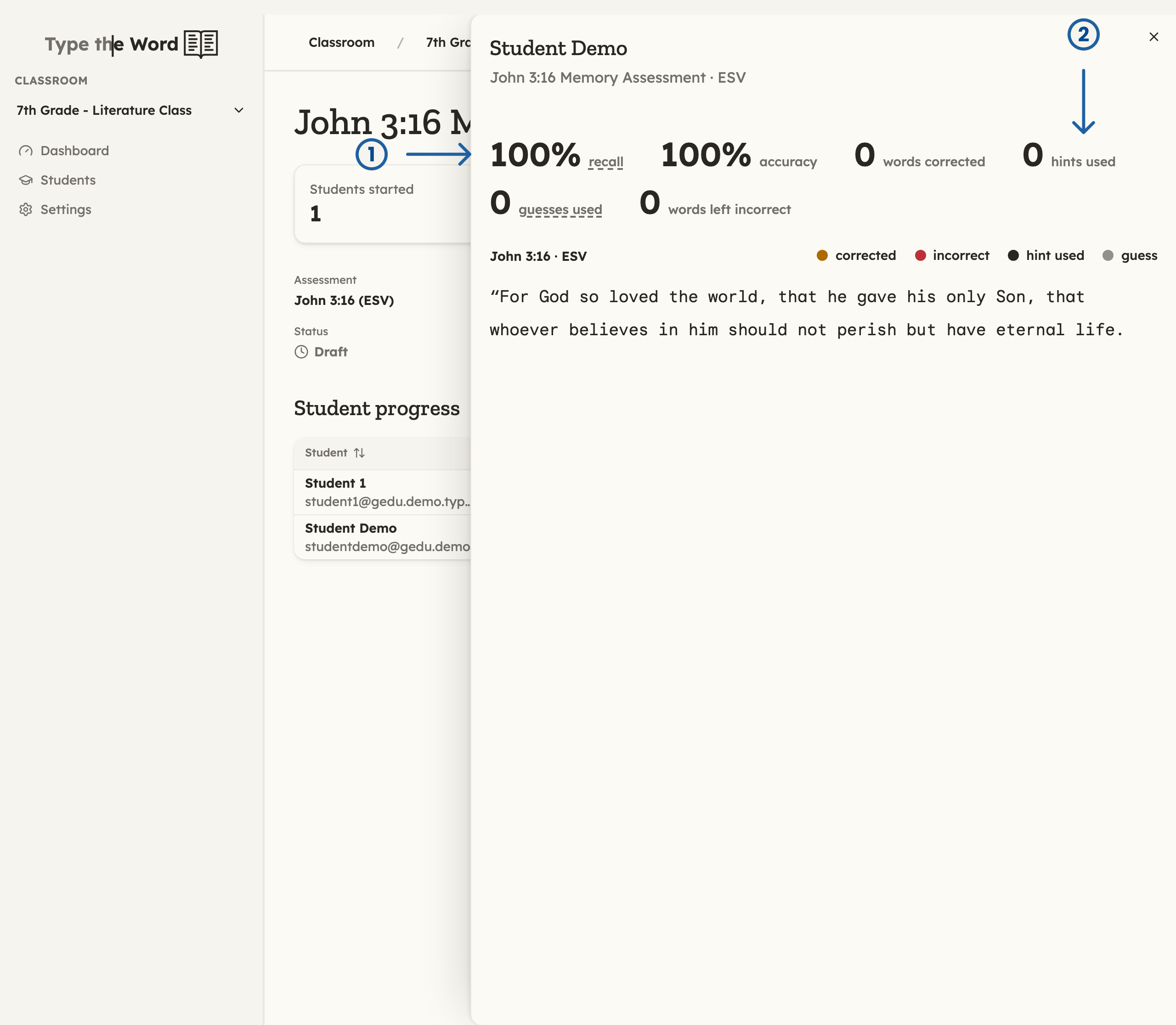The image size is (1176, 1025).
Task: Click the CLASSROOM section label
Action: (51, 81)
